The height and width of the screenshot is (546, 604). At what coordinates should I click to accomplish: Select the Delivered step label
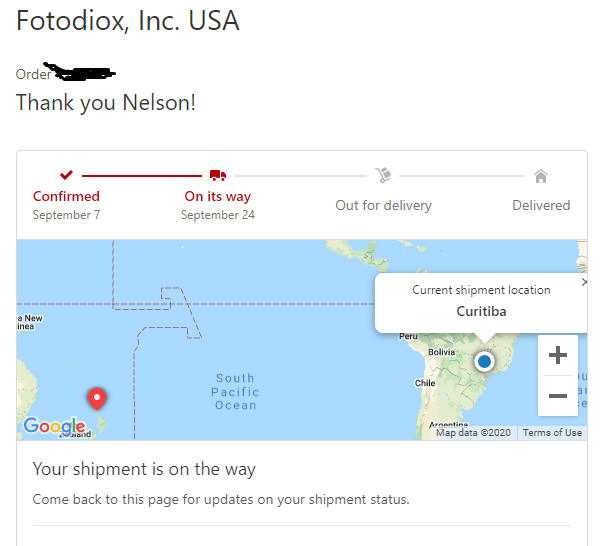(x=541, y=205)
